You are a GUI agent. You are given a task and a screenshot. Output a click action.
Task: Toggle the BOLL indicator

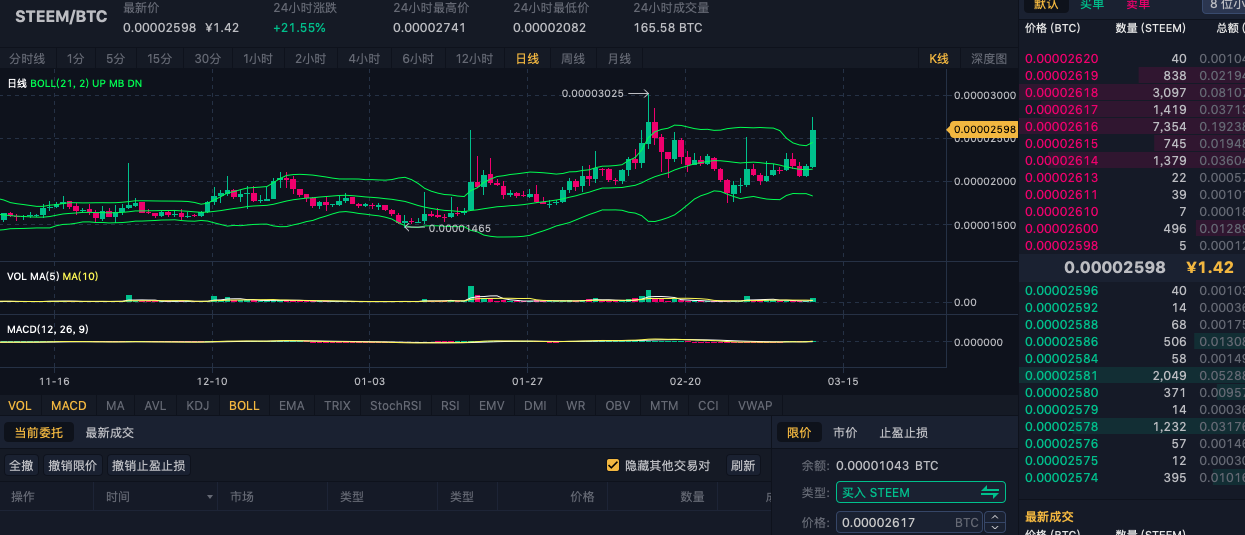click(x=244, y=405)
